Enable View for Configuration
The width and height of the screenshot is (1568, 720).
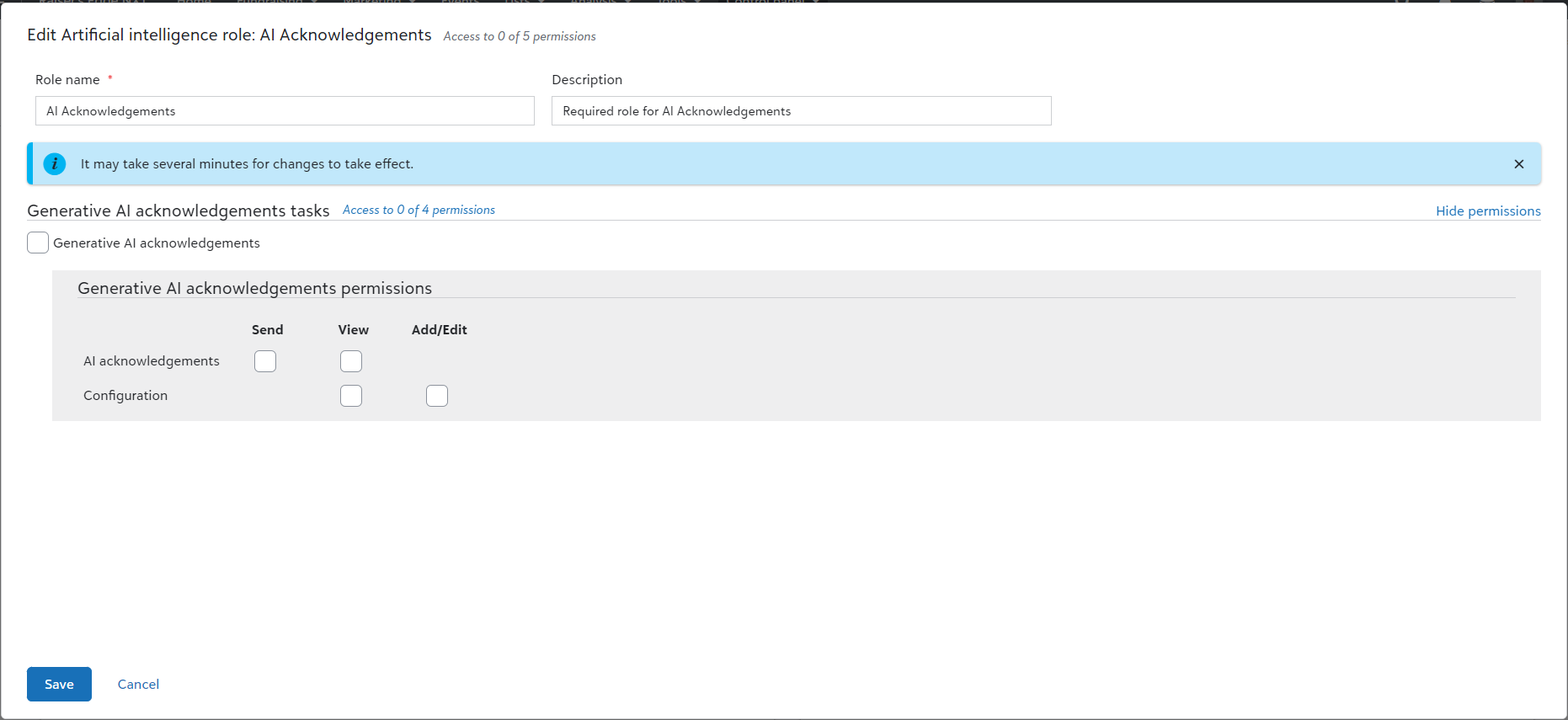pyautogui.click(x=351, y=396)
